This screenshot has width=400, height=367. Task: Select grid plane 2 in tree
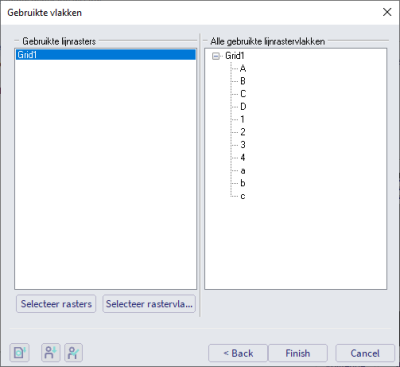click(243, 132)
